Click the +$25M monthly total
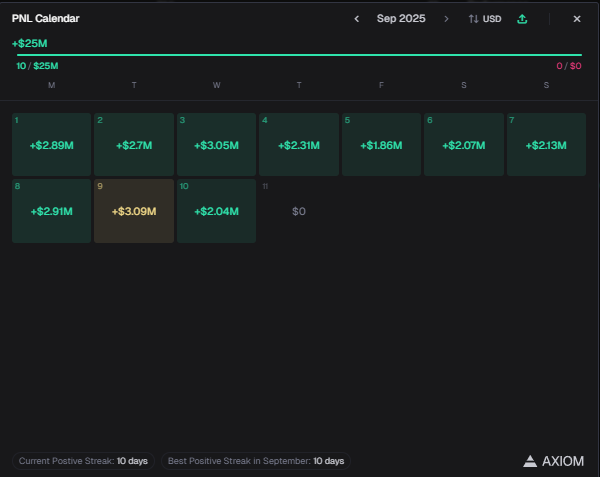Screen dimensions: 600x477 [29, 43]
